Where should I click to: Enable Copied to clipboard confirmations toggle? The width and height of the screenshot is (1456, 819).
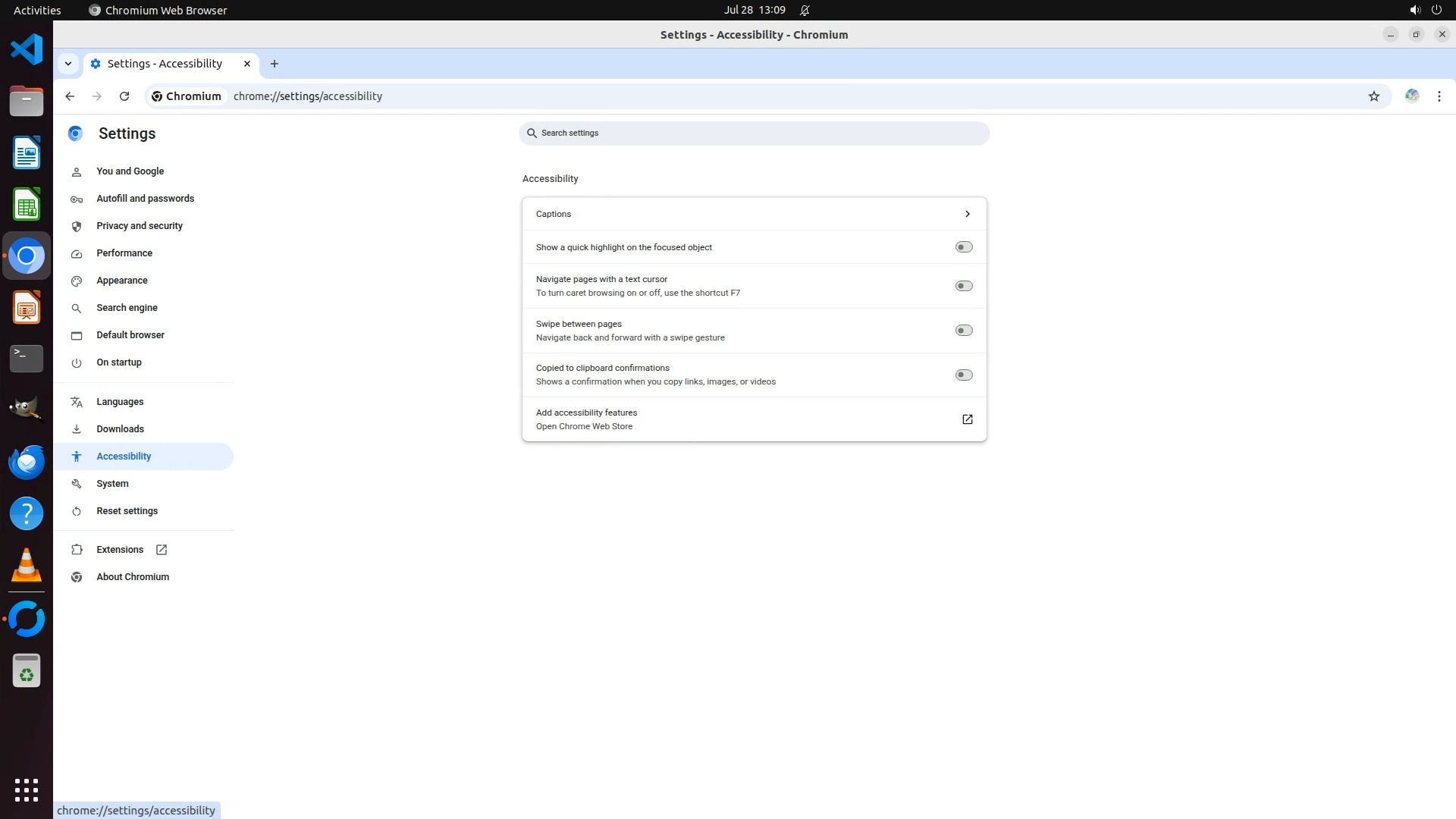[963, 375]
